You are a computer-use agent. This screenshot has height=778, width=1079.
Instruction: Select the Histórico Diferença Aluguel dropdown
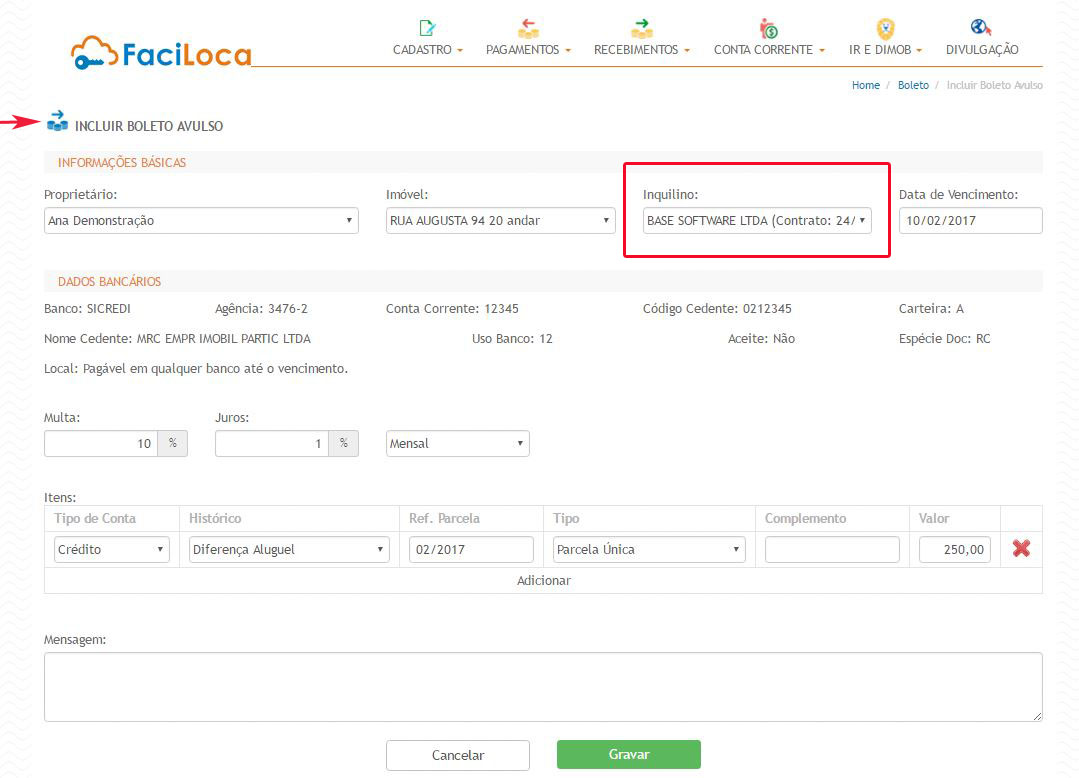(289, 550)
